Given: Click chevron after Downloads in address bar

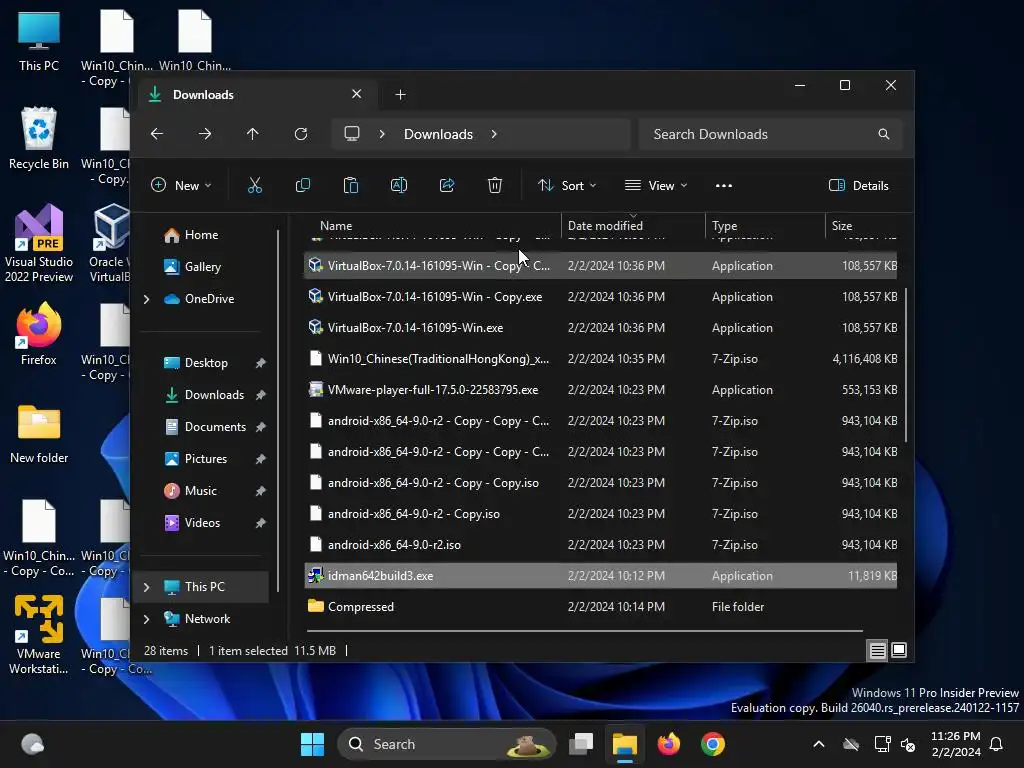Looking at the screenshot, I should tap(494, 134).
